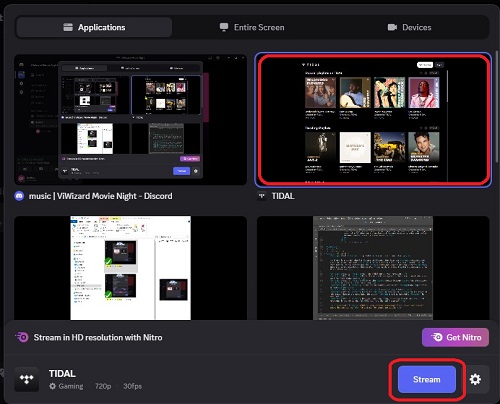Click the 'TIDAL' label under the thumbnail

283,196
